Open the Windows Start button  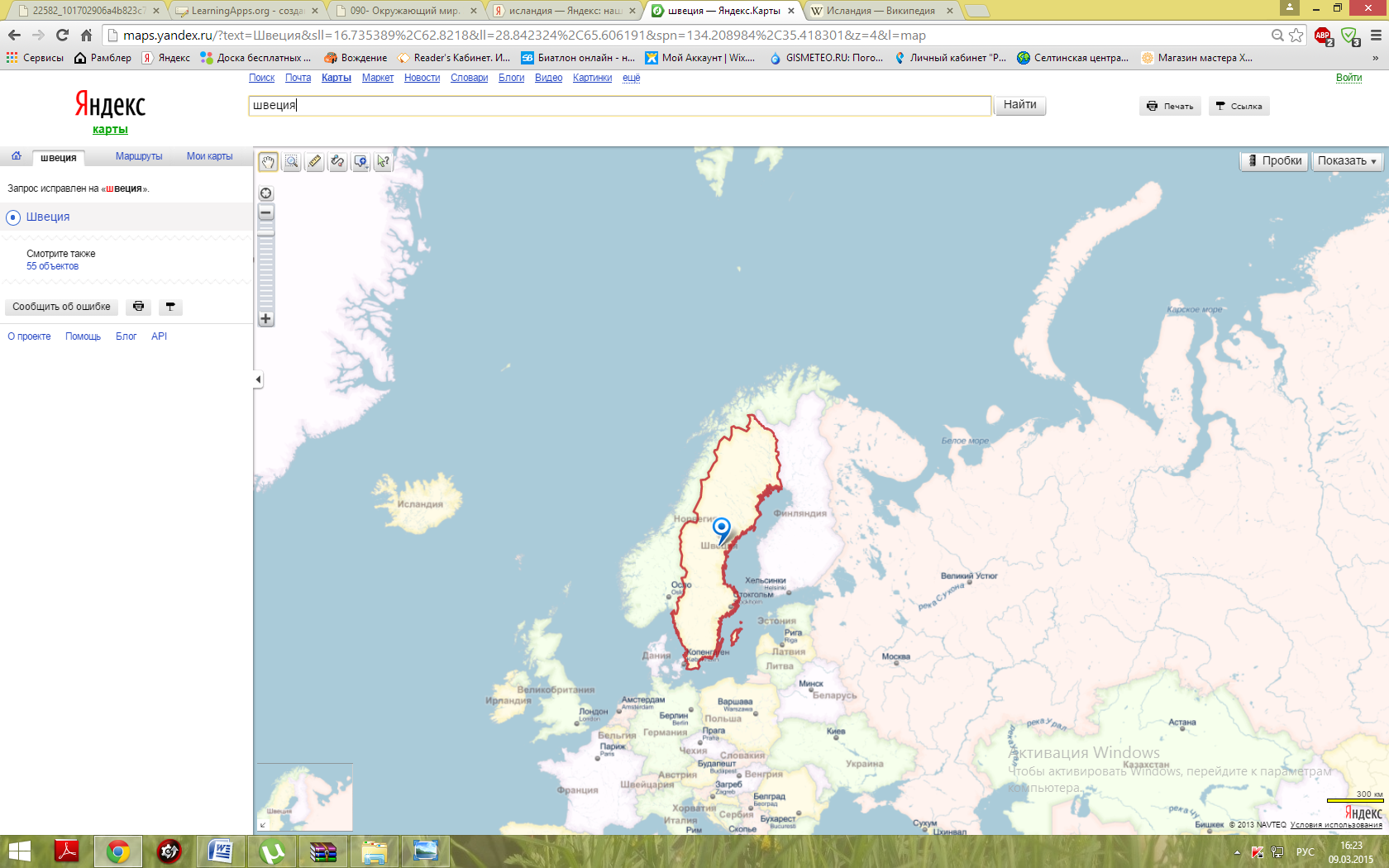[19, 851]
